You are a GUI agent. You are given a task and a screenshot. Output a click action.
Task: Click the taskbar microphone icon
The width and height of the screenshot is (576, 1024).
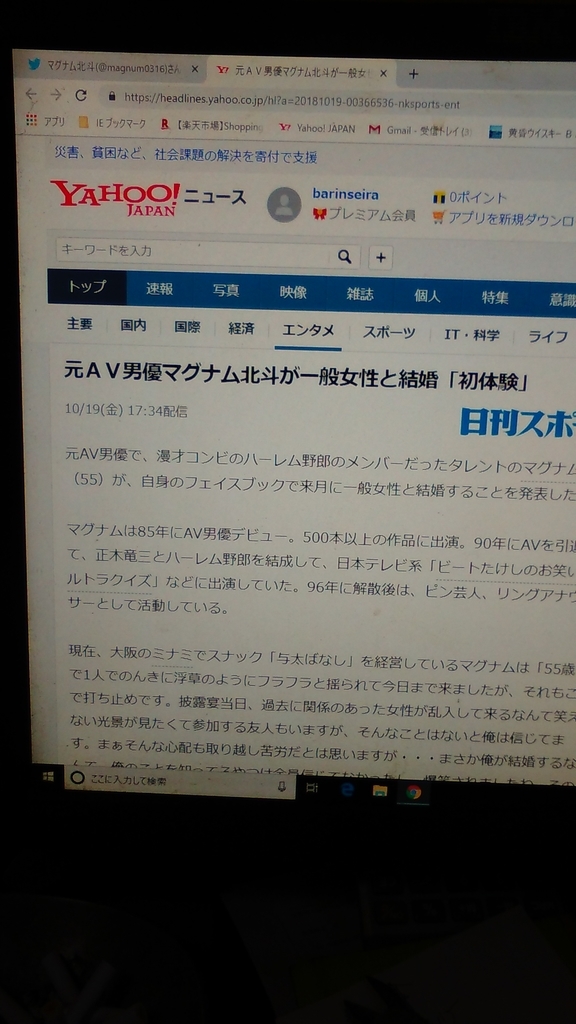282,788
